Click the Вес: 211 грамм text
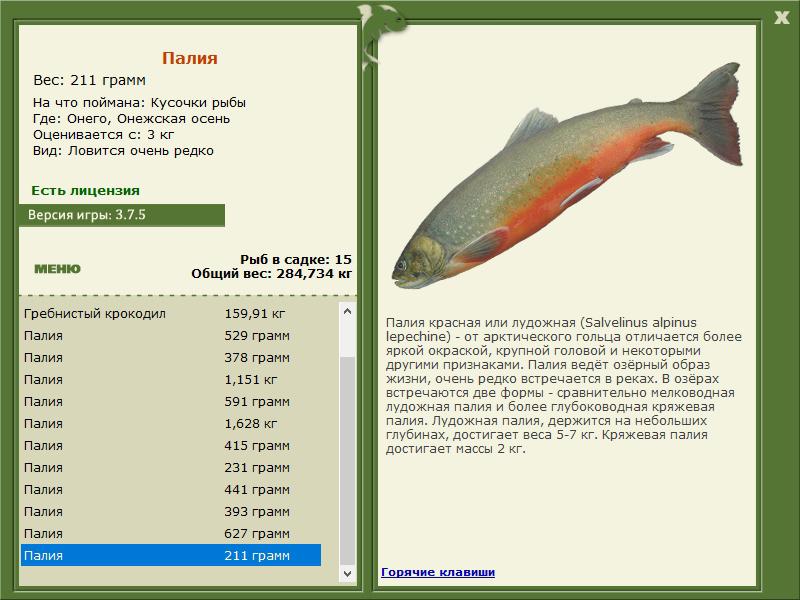Image resolution: width=800 pixels, height=600 pixels. (x=89, y=80)
